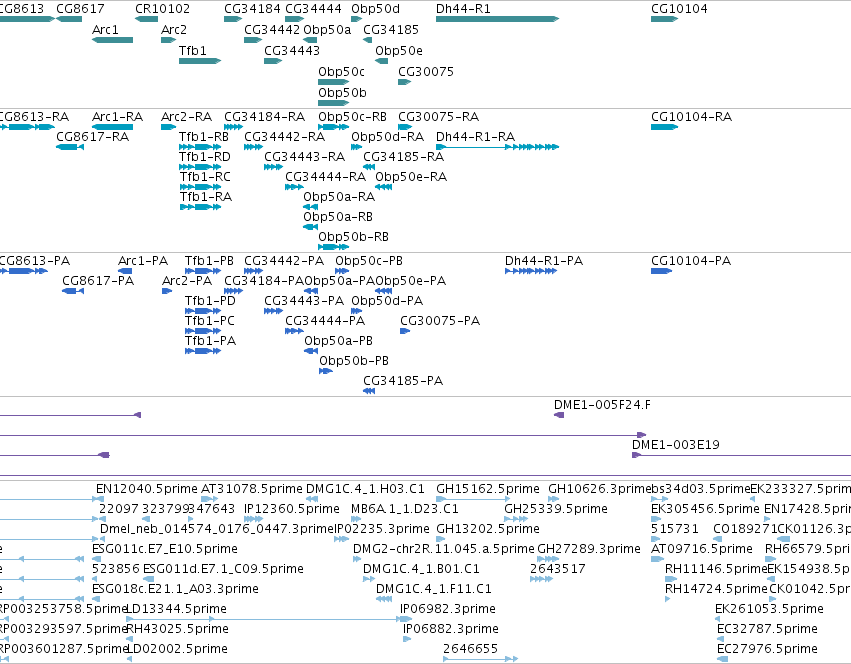Screen dimensions: 851x664
Task: Select the Obp50a-RA transcript label
Action: pos(339,197)
